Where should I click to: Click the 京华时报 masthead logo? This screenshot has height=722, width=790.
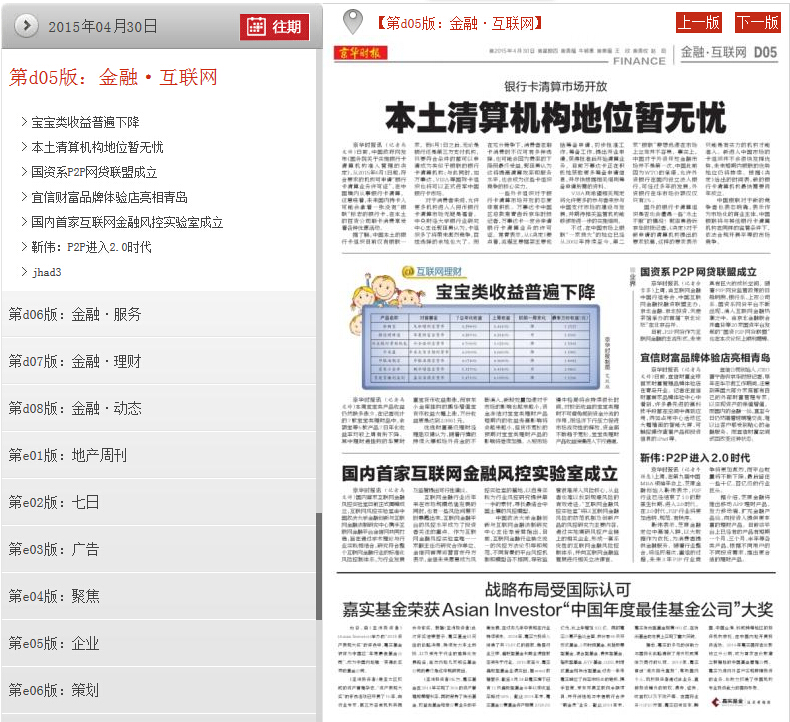(x=360, y=52)
